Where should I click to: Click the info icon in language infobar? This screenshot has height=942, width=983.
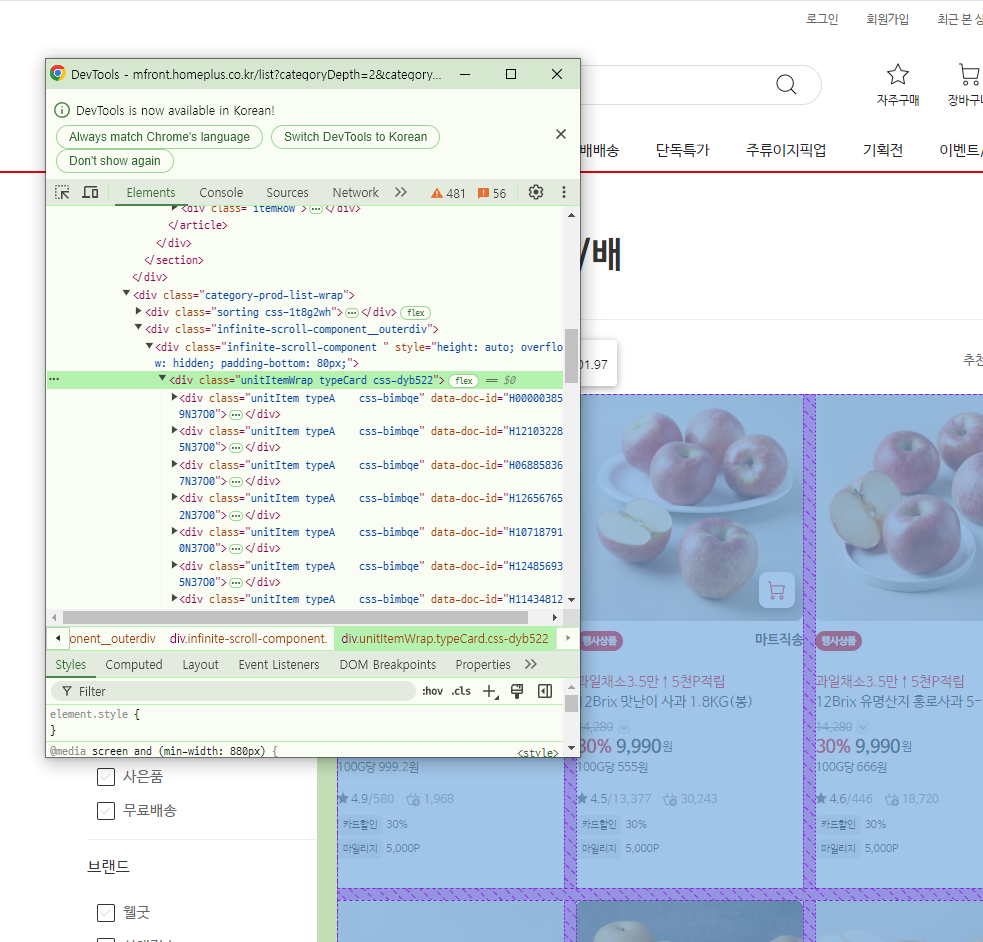pyautogui.click(x=62, y=110)
